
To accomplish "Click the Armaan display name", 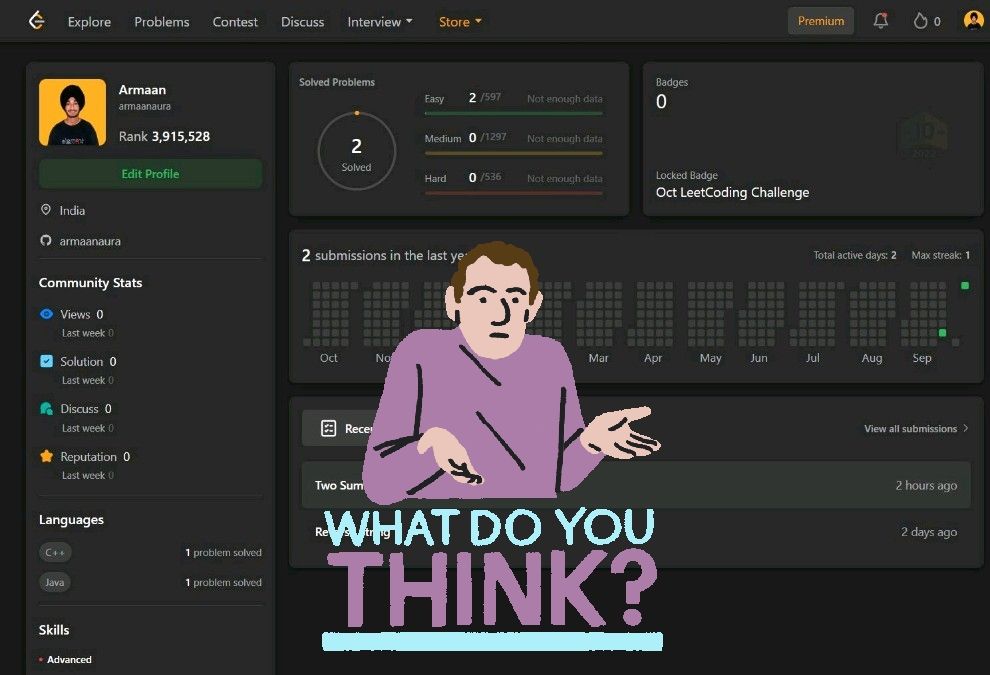I will point(142,90).
